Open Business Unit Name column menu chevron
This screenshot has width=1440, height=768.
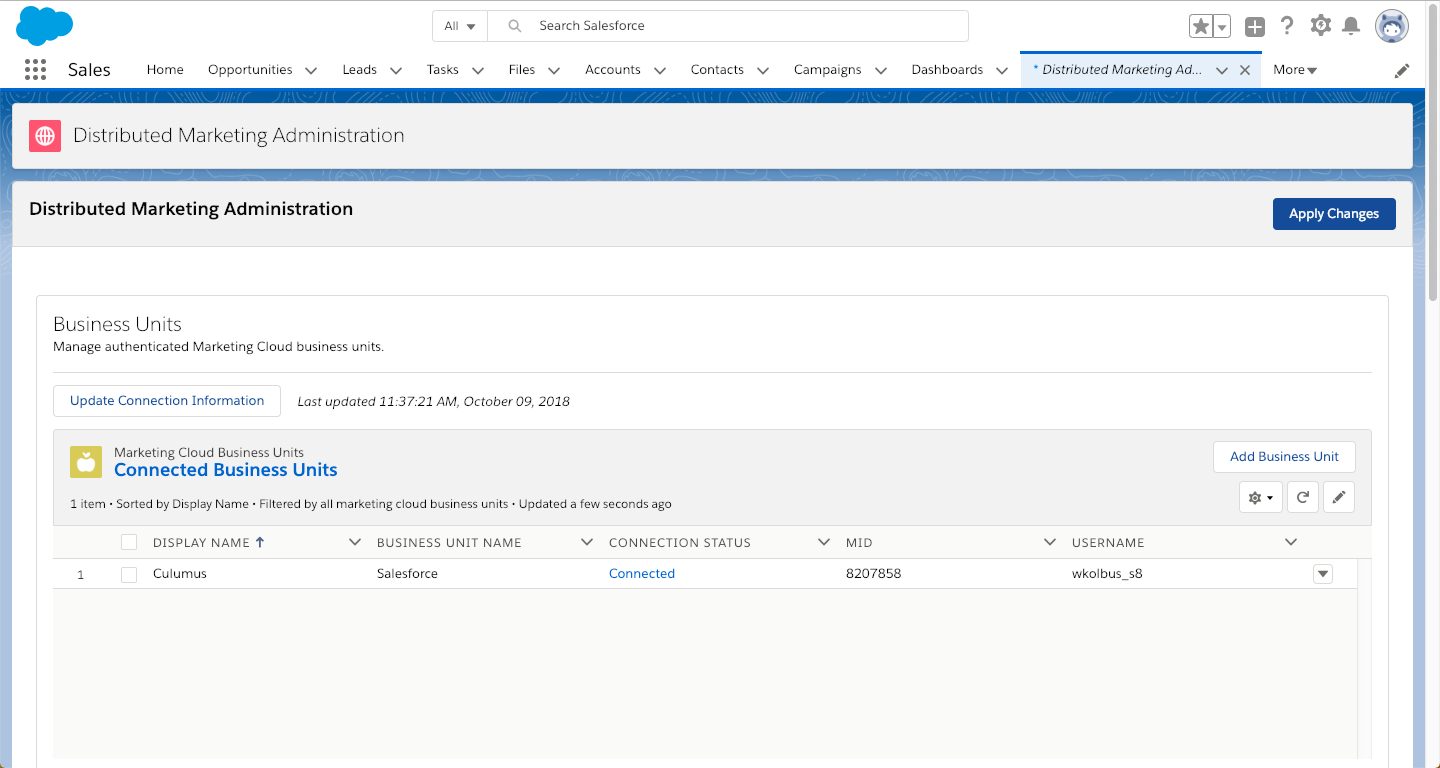point(587,542)
